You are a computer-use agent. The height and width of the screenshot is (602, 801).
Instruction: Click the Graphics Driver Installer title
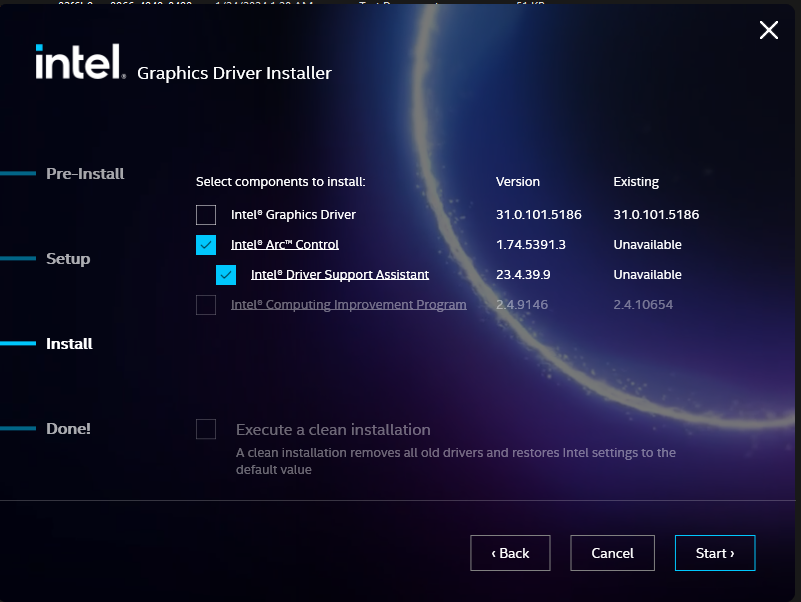point(234,73)
